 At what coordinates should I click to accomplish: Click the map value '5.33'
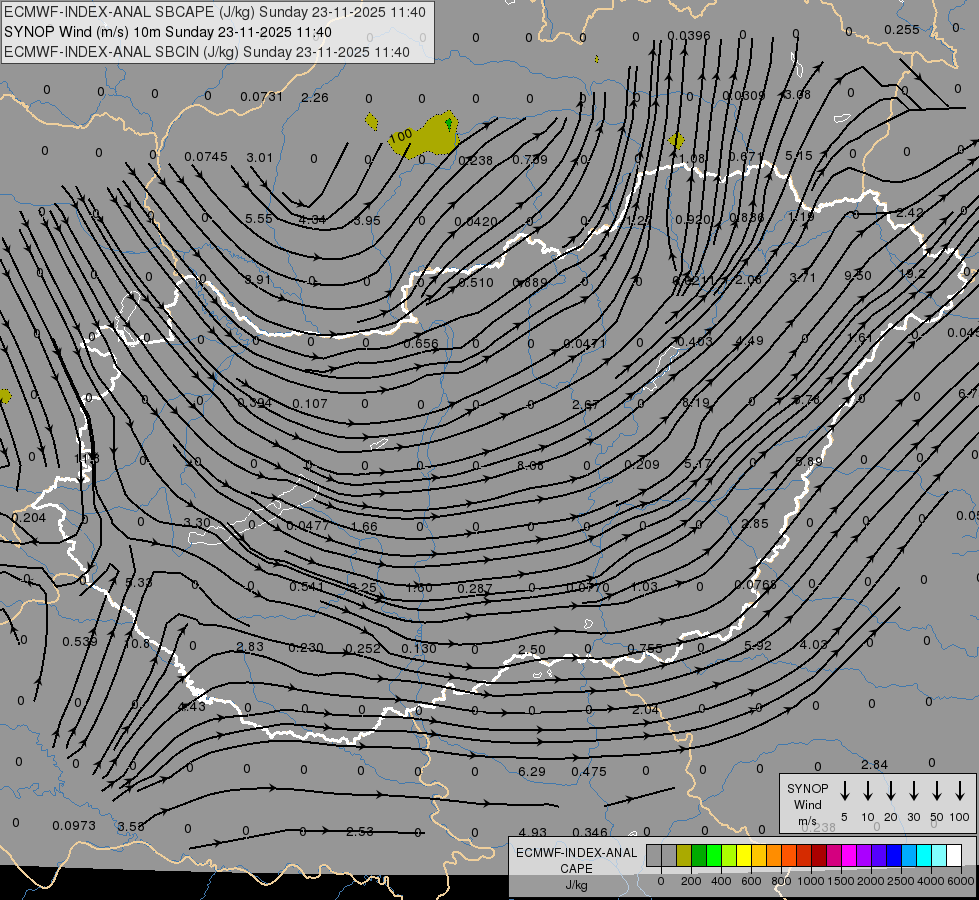139,582
